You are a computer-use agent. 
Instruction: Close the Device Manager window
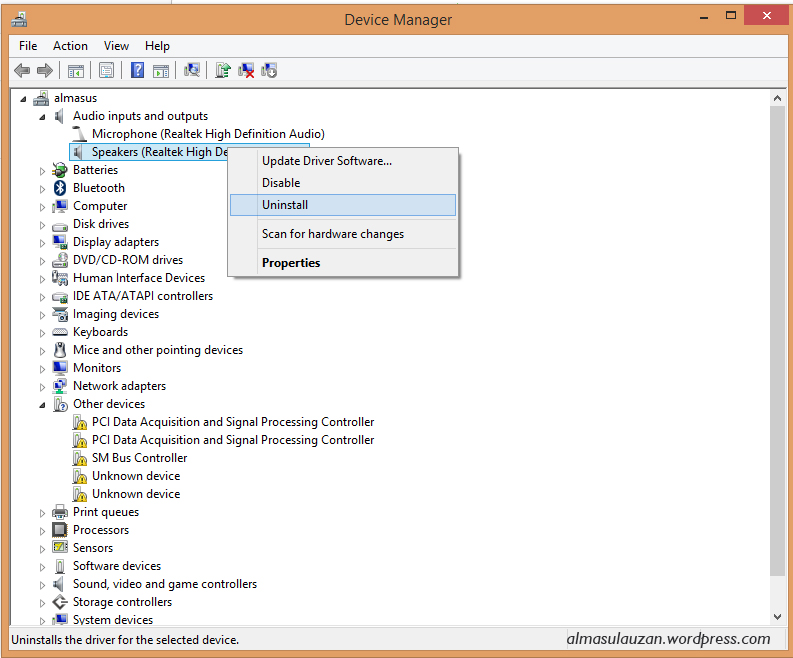tap(767, 16)
